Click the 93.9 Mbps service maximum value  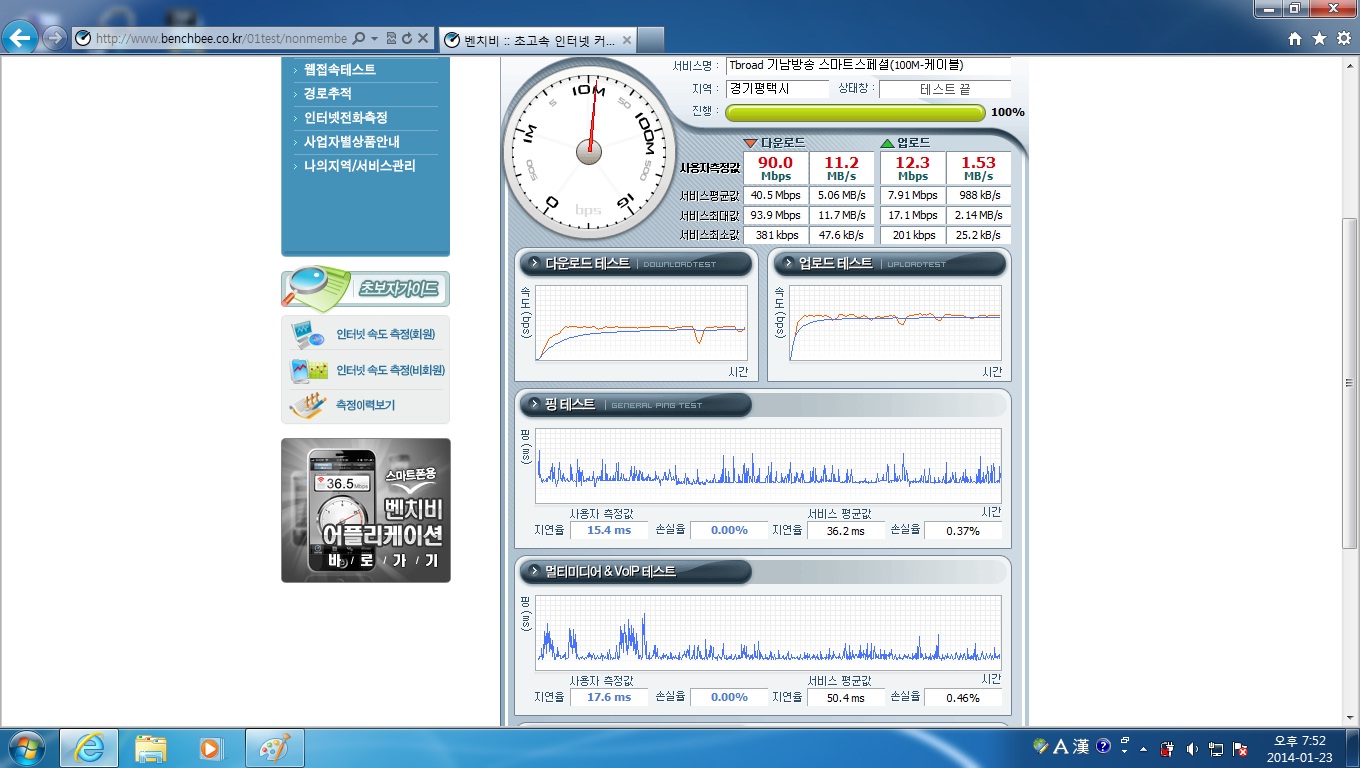[776, 215]
